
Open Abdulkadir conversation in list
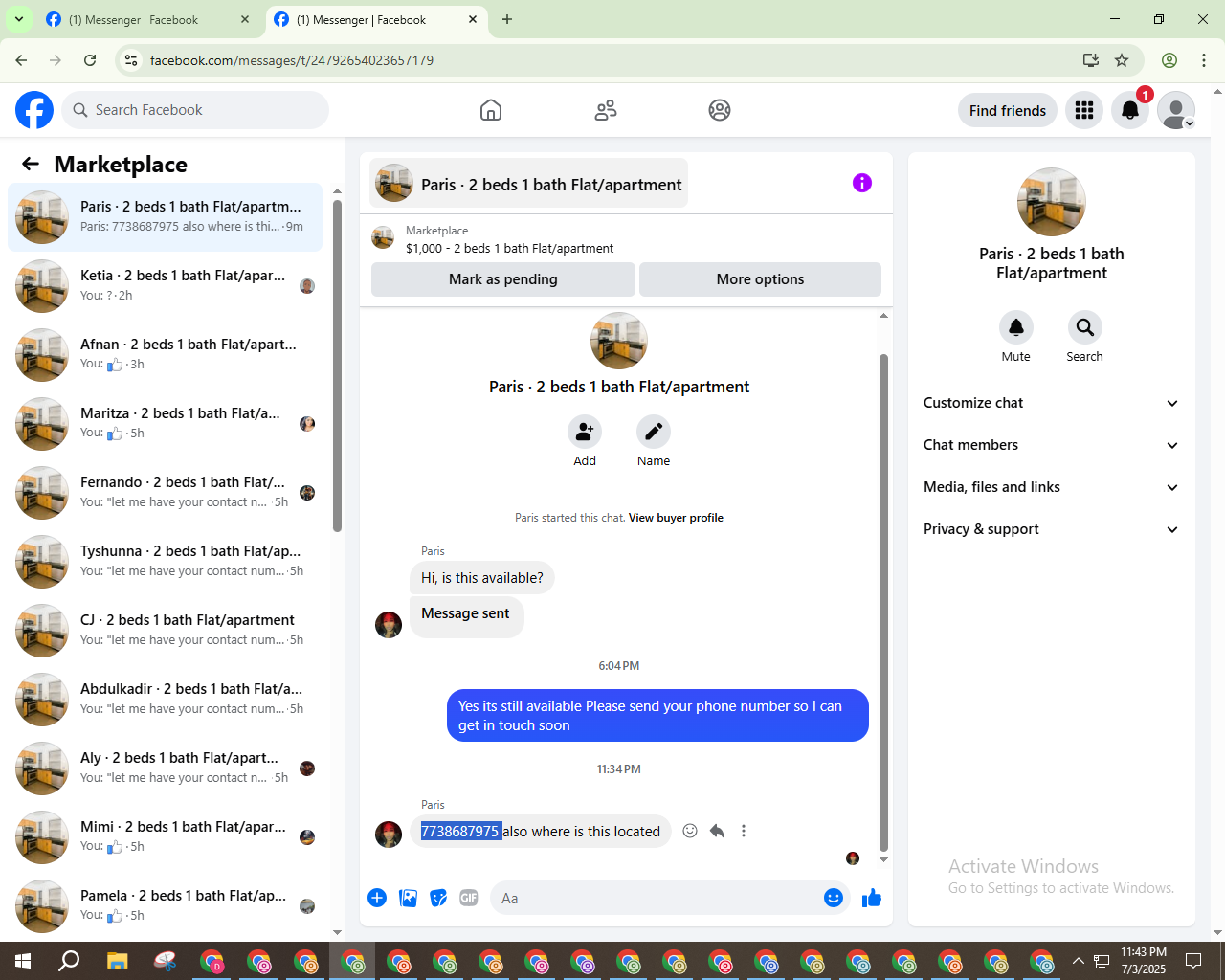point(166,700)
